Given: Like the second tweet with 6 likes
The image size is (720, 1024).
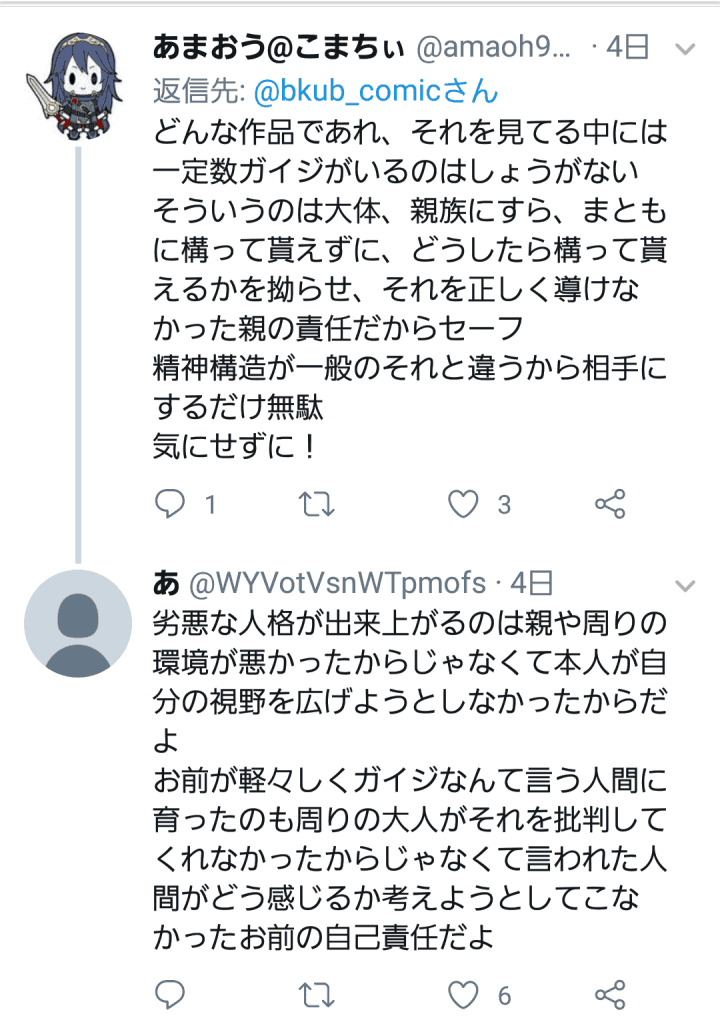Looking at the screenshot, I should click(463, 994).
